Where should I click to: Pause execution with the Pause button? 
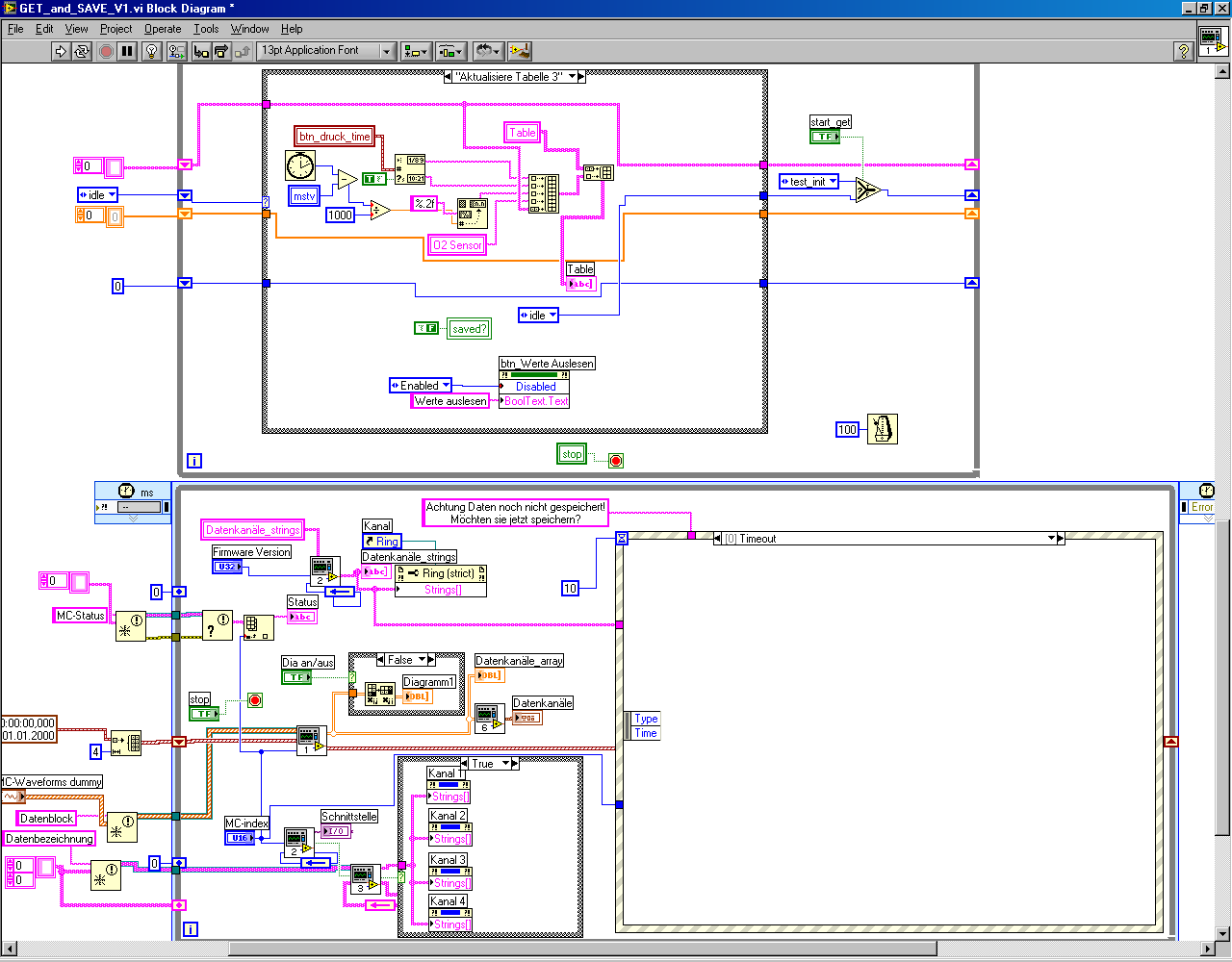(x=127, y=51)
